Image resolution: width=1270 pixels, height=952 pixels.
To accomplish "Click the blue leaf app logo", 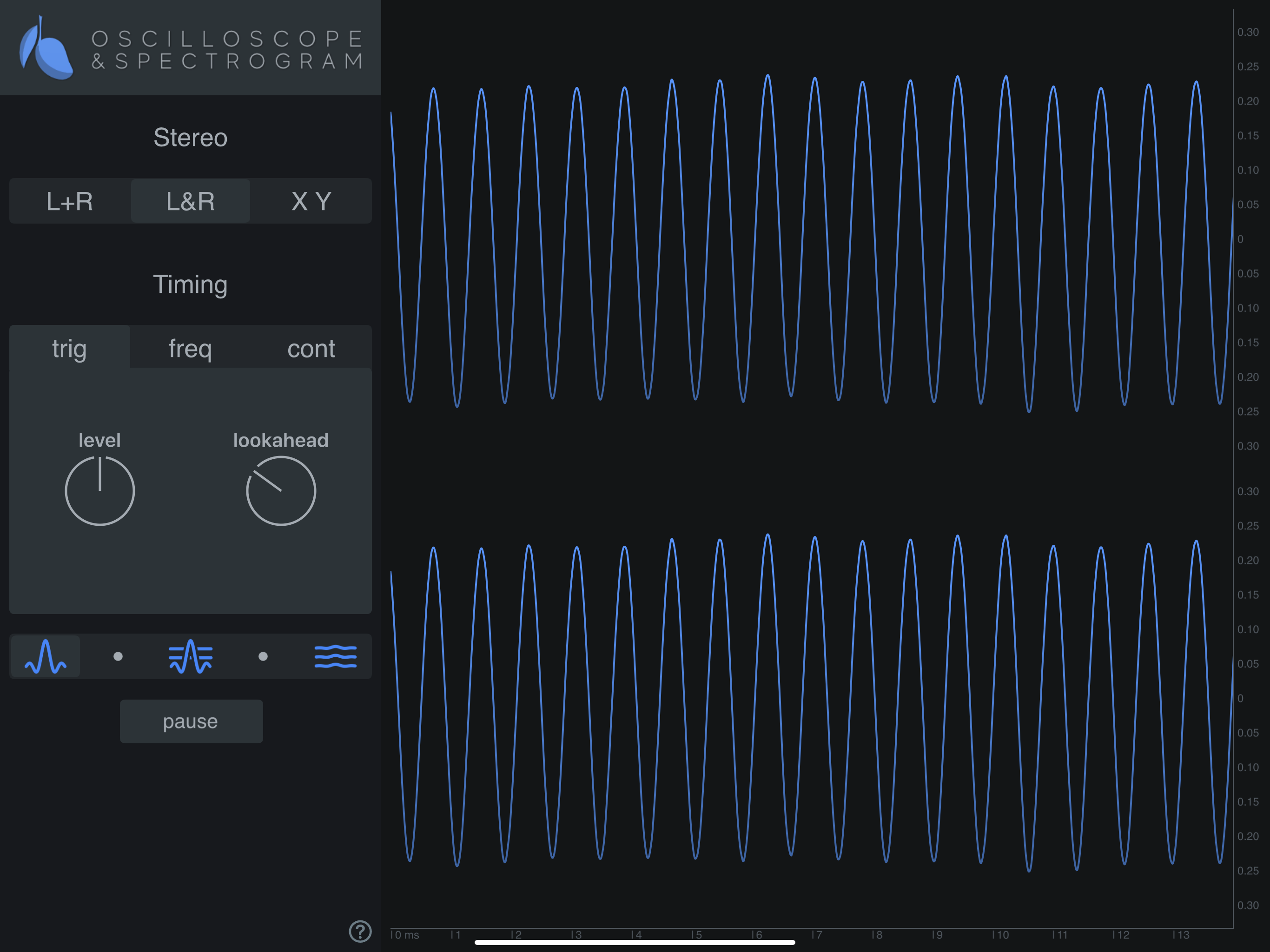I will (46, 48).
